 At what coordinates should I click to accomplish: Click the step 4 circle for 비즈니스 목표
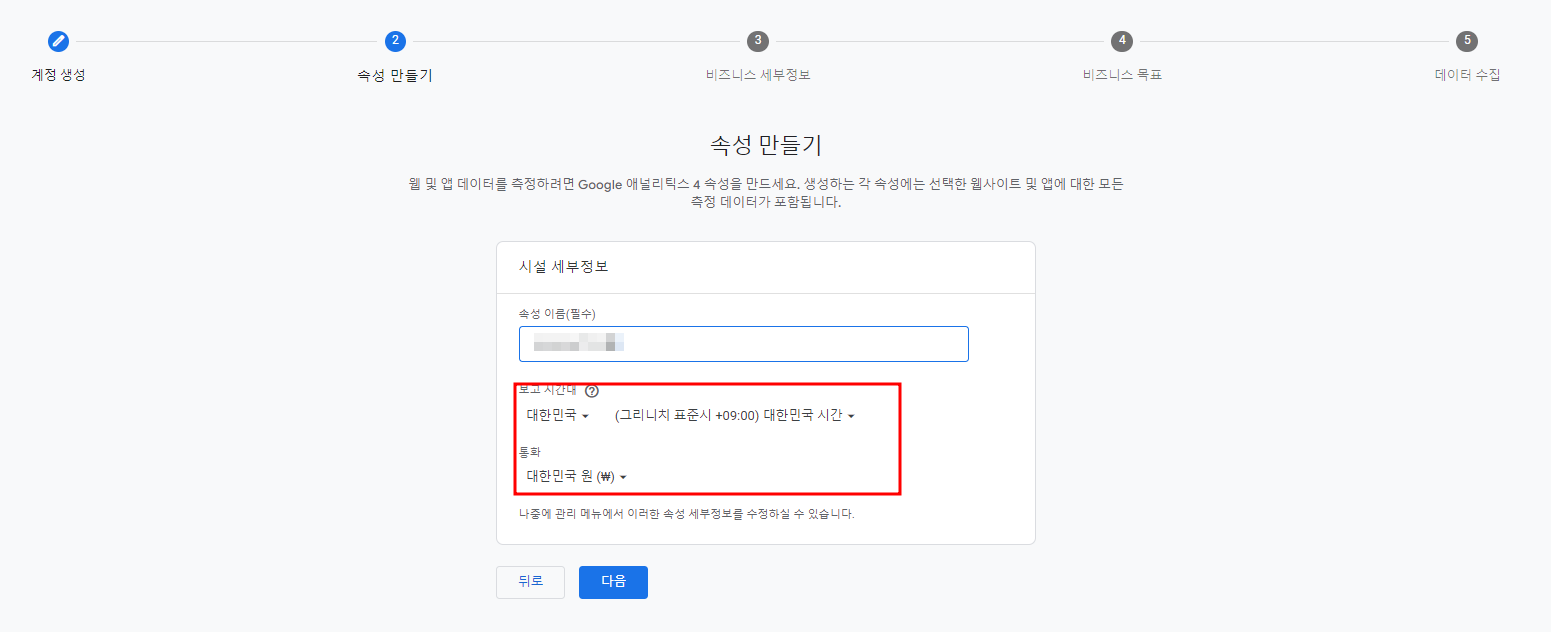click(x=1121, y=41)
